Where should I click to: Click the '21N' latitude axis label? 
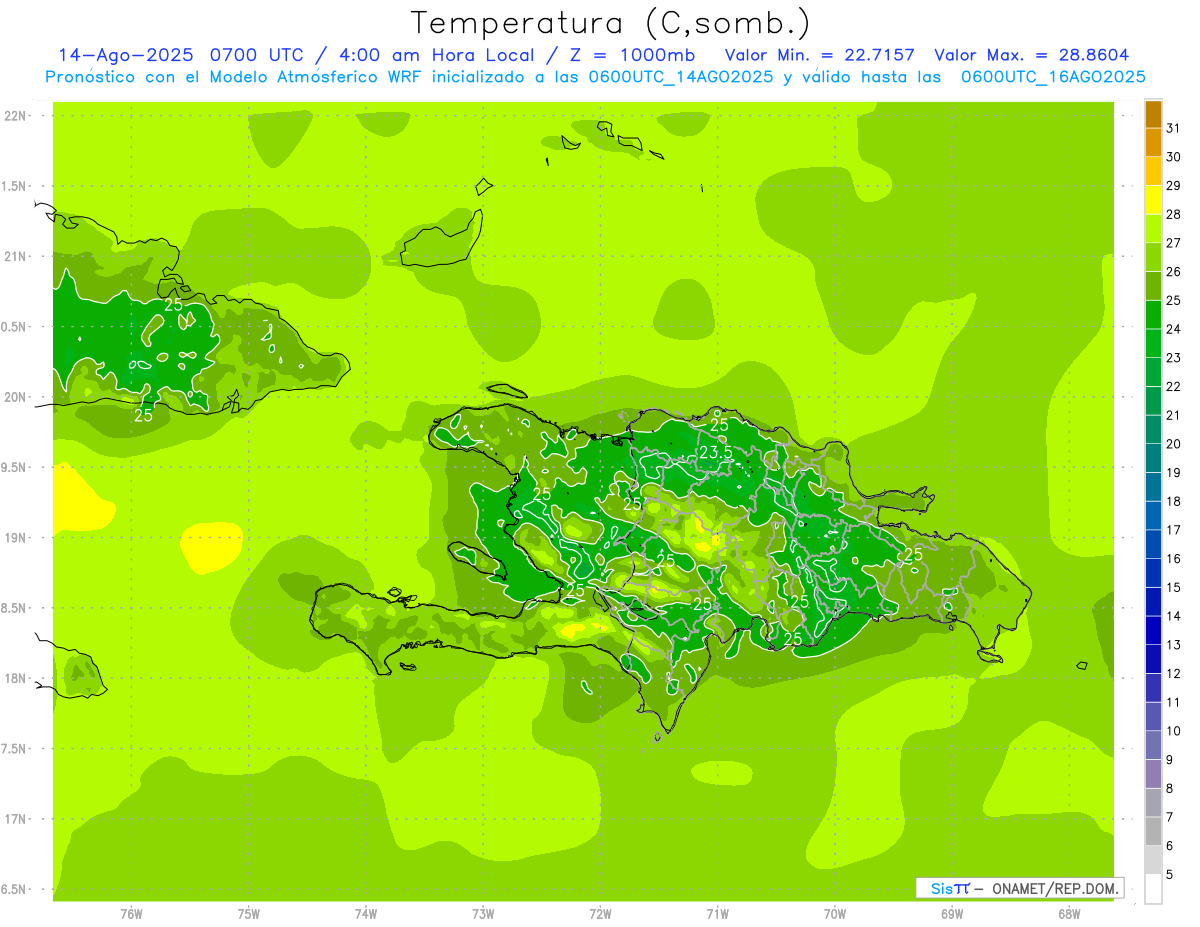(15, 256)
